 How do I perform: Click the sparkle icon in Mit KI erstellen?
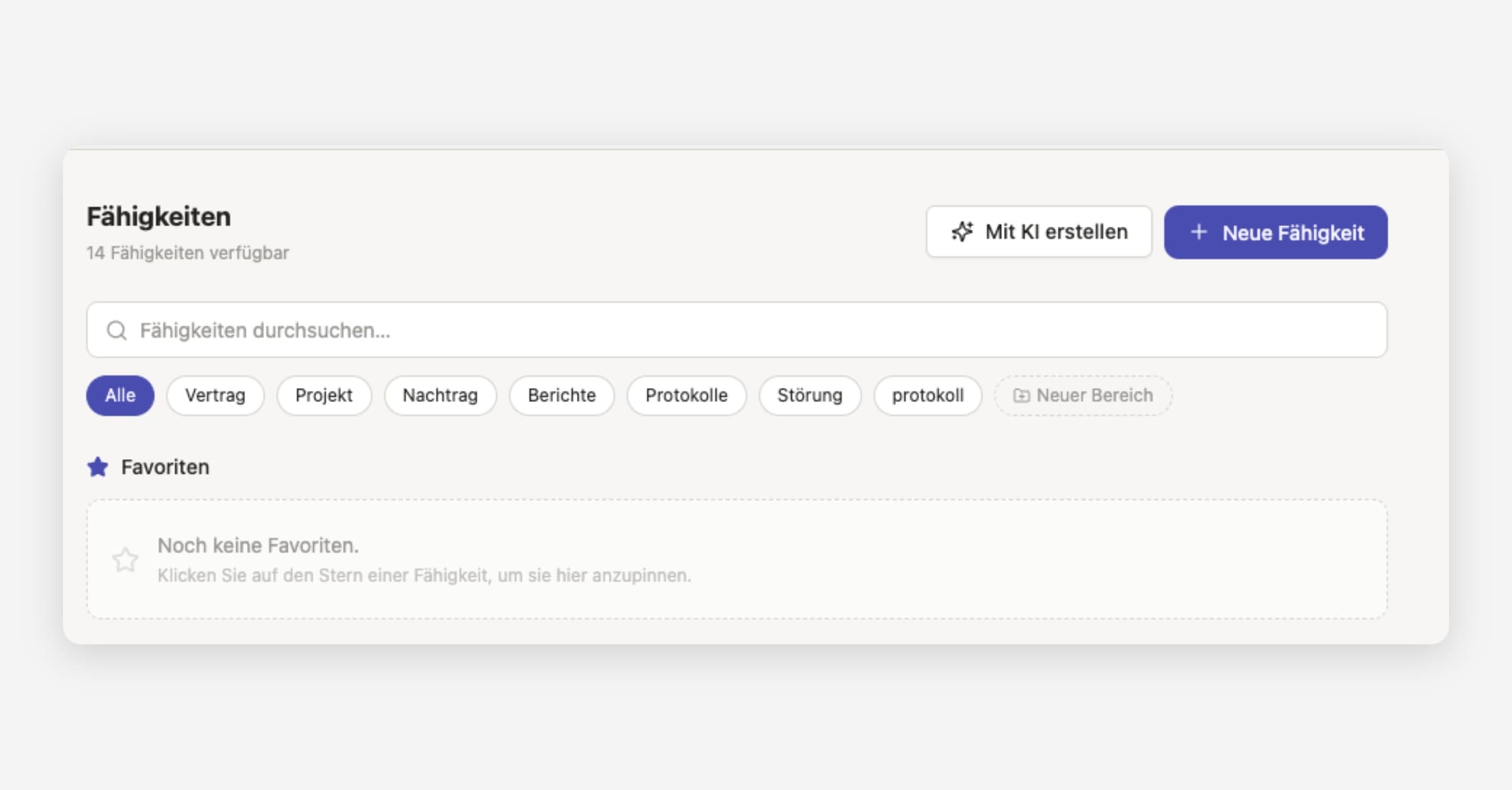coord(962,232)
